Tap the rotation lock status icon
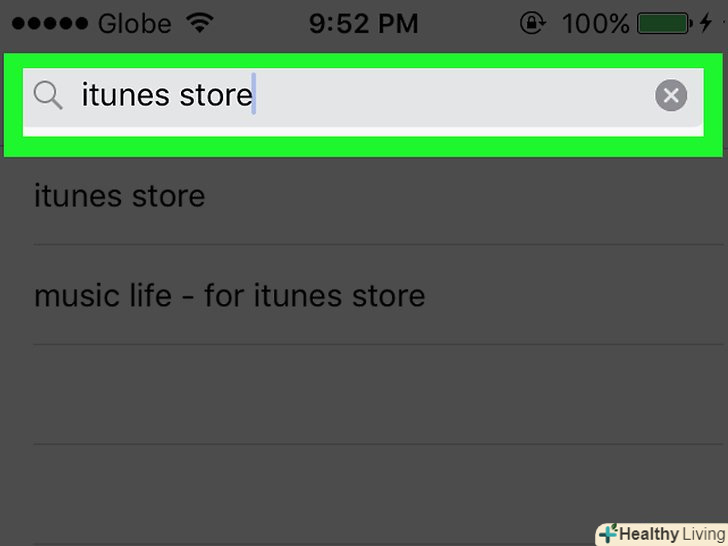This screenshot has width=728, height=546. (533, 24)
